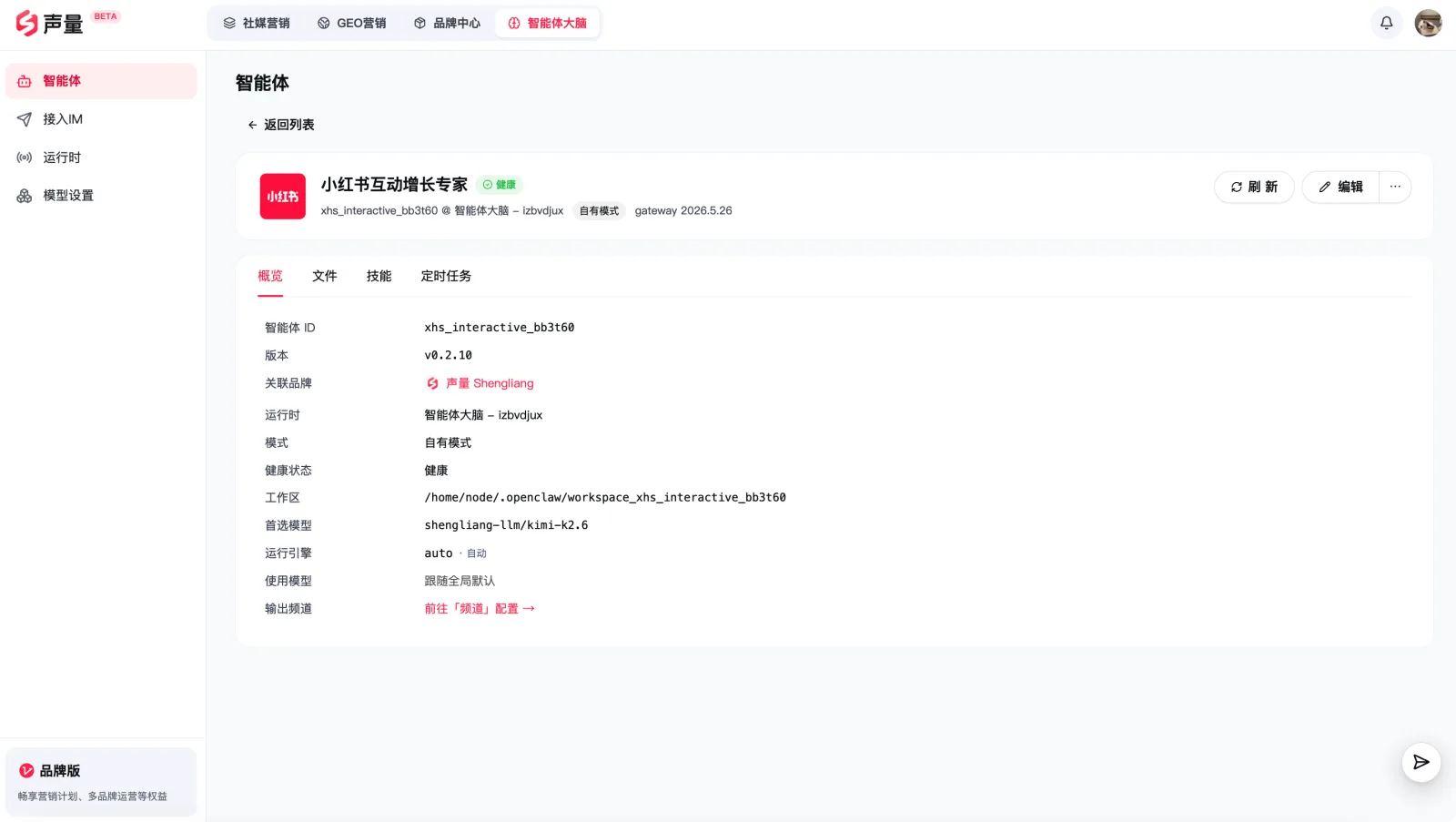Click the auto engine value

pos(439,553)
